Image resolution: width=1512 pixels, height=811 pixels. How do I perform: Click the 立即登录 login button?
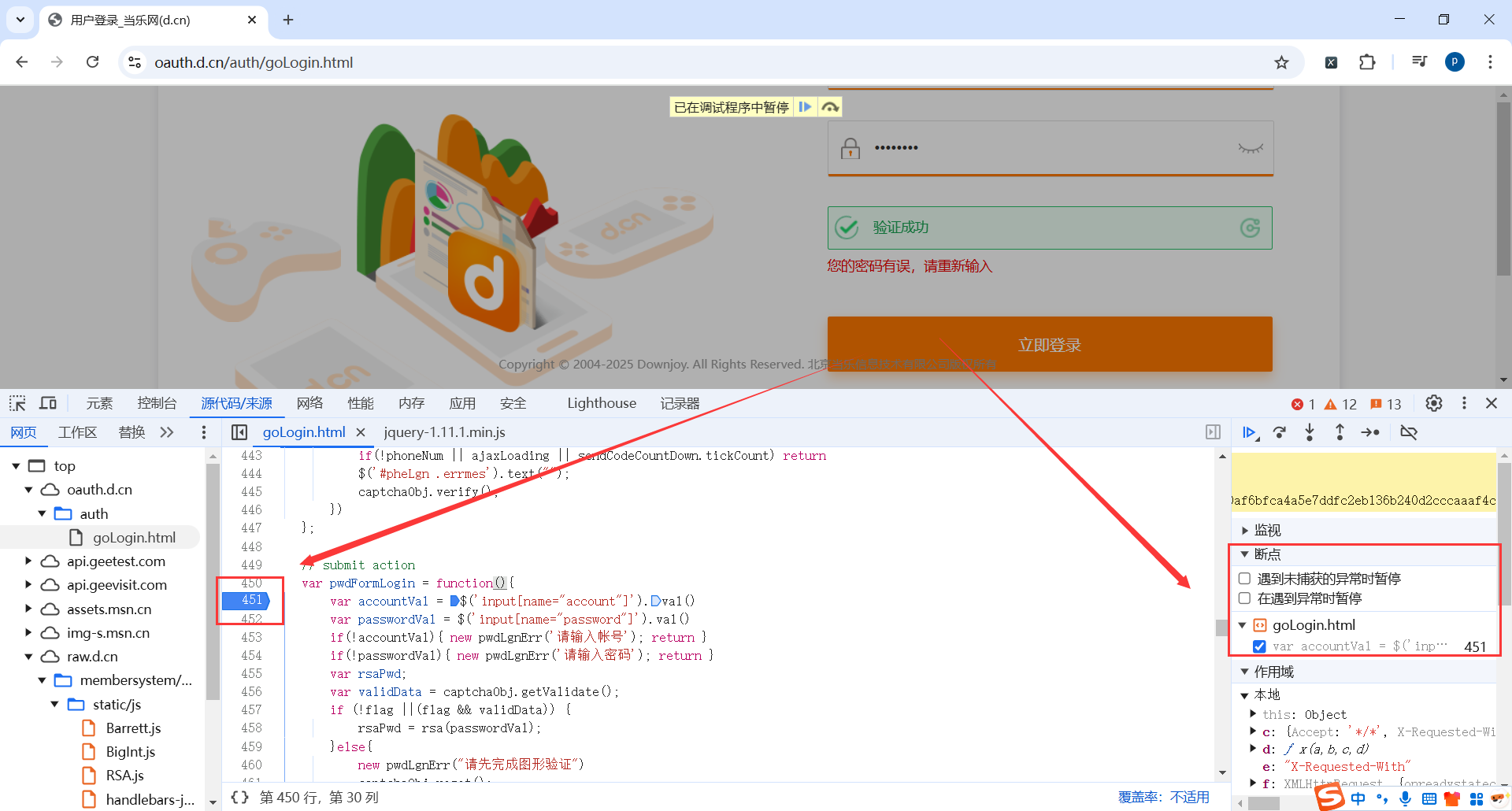(x=1050, y=344)
